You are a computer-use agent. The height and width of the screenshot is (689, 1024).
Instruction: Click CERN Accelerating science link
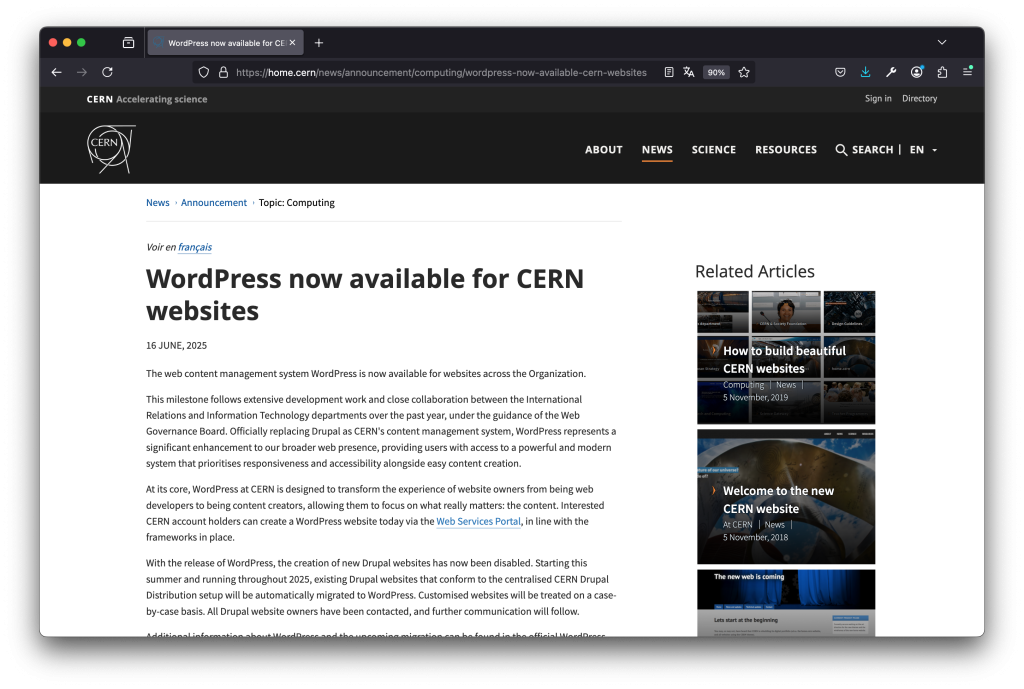147,99
